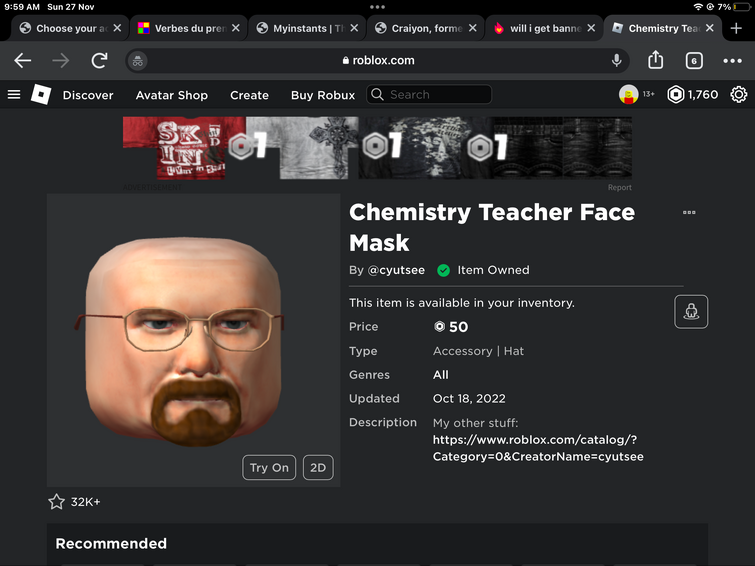Click the browser forward arrow
The width and height of the screenshot is (755, 566).
coord(61,61)
